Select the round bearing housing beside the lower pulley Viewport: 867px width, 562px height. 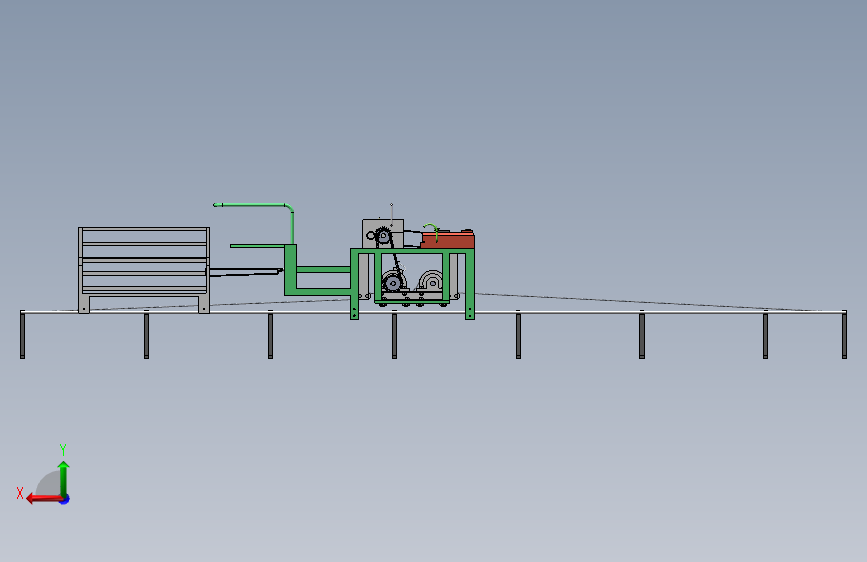click(x=431, y=282)
